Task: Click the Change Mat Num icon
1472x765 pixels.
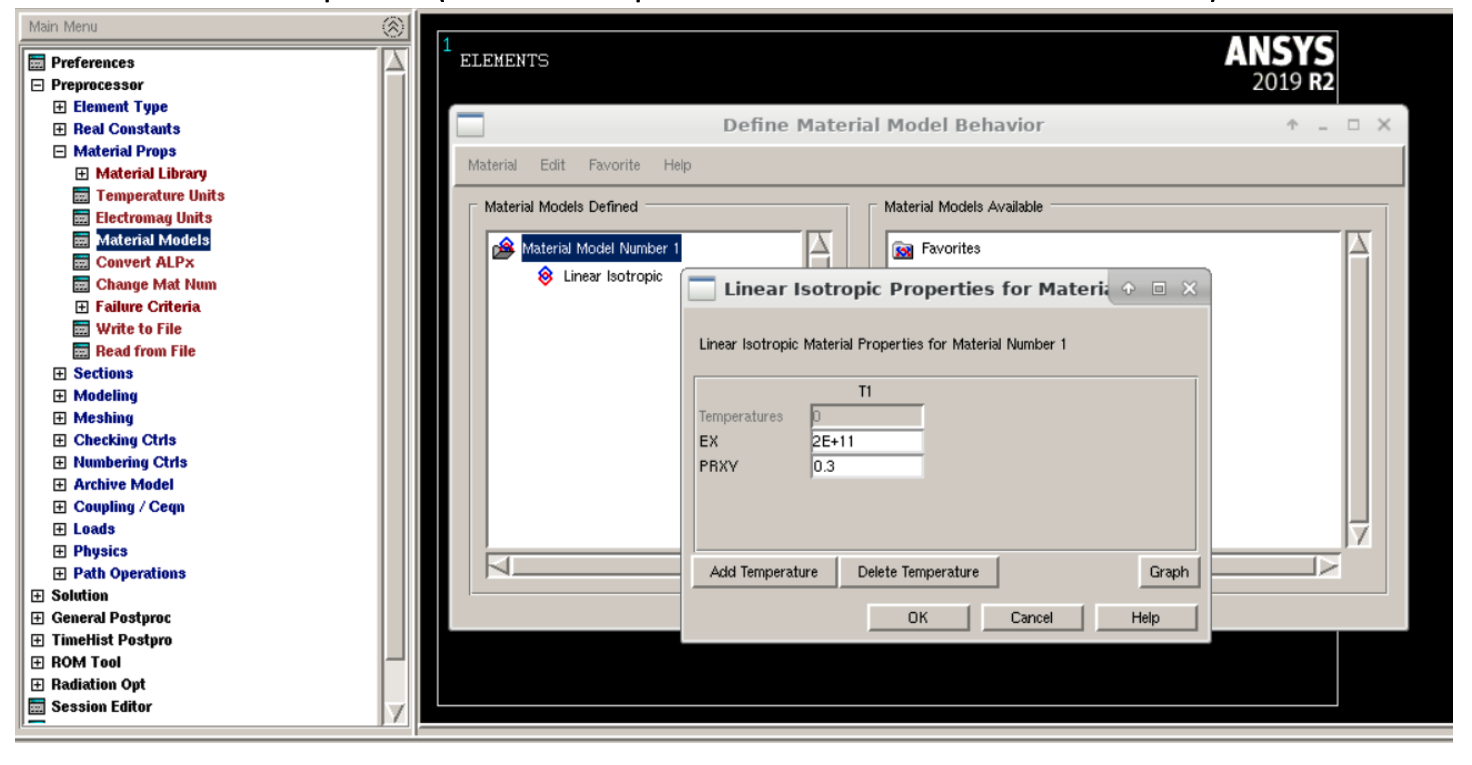Action: point(82,284)
